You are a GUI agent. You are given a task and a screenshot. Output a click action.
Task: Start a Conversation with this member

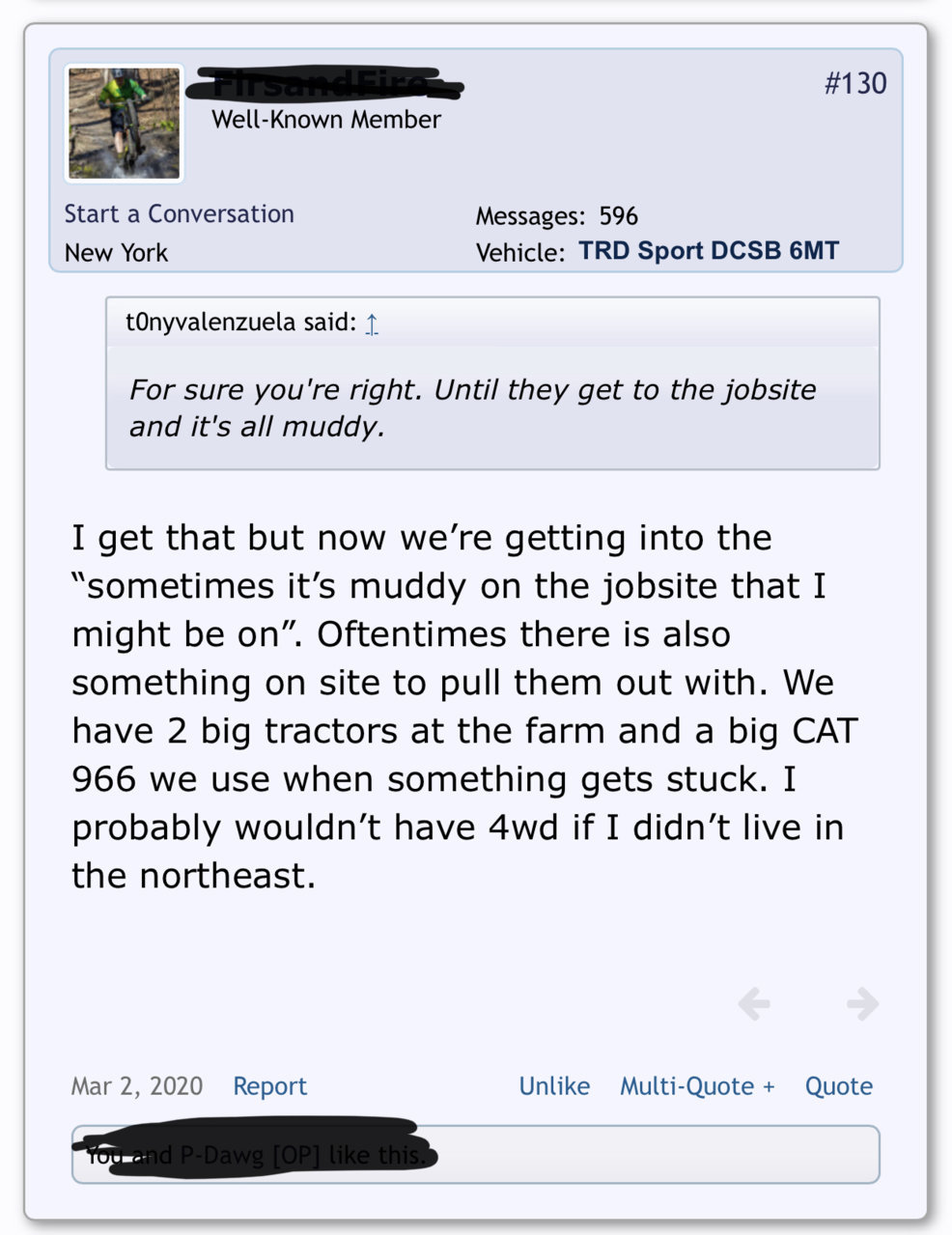(180, 213)
